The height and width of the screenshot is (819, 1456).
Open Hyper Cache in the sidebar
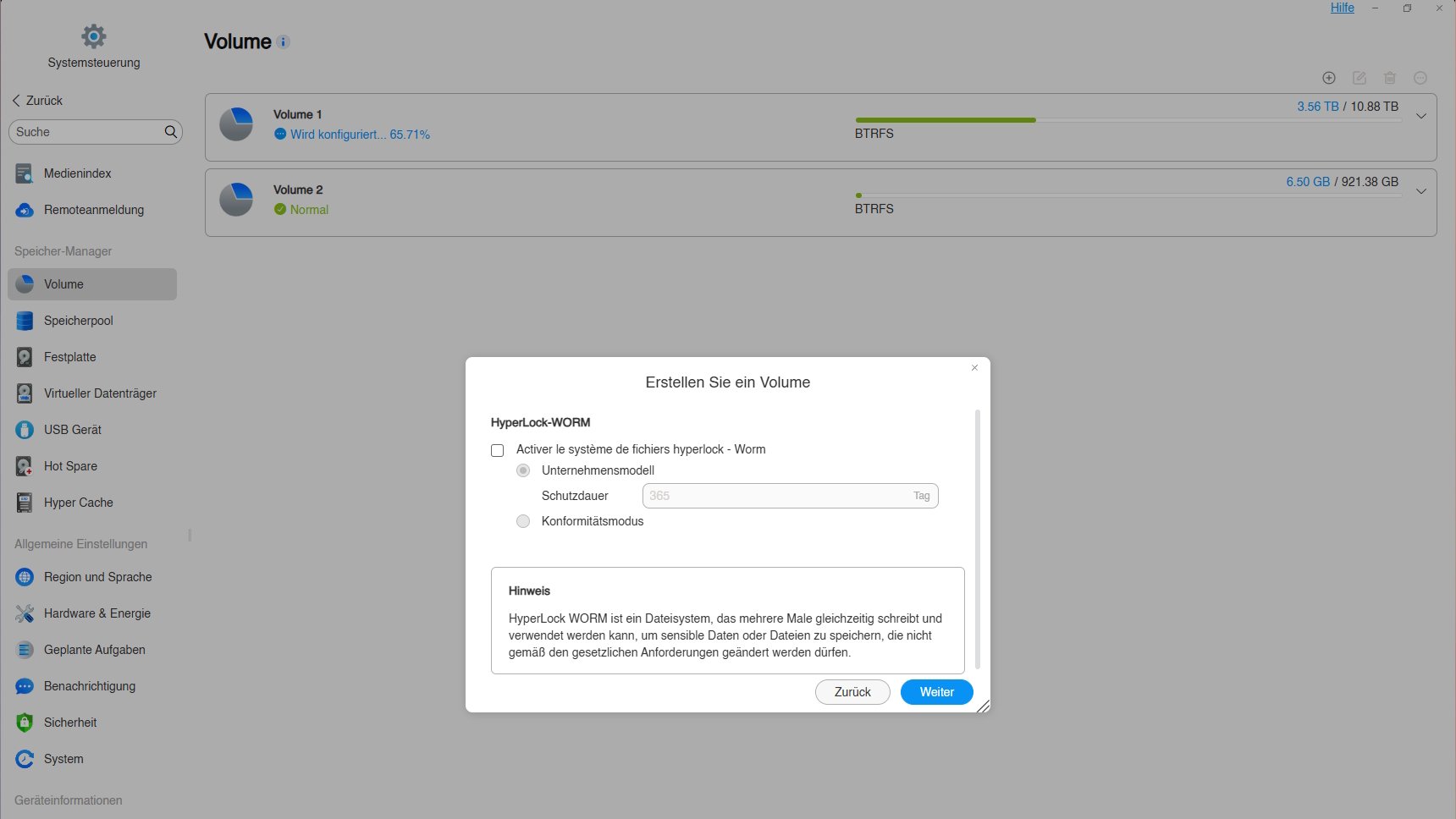click(78, 503)
